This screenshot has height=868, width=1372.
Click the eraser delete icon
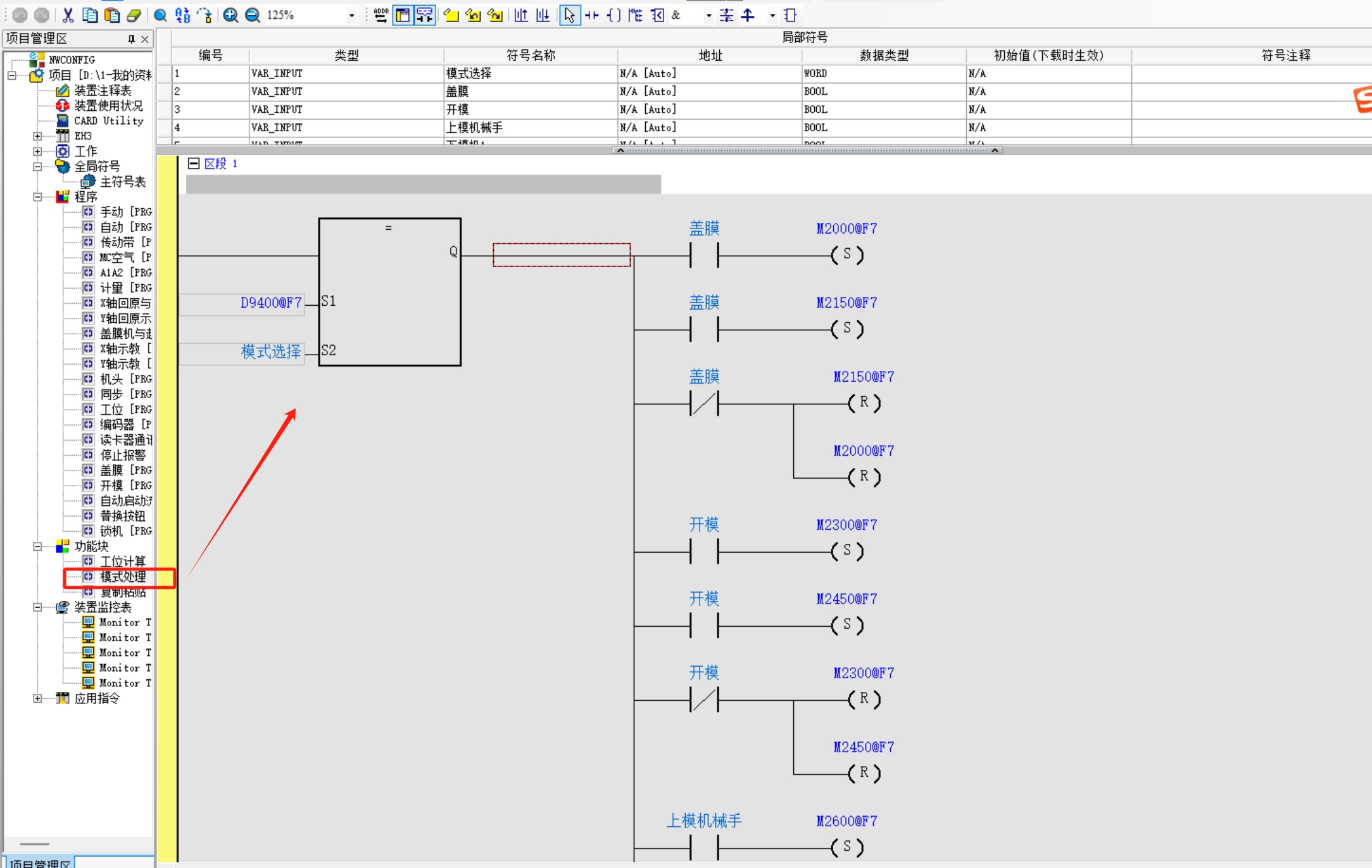pyautogui.click(x=134, y=15)
